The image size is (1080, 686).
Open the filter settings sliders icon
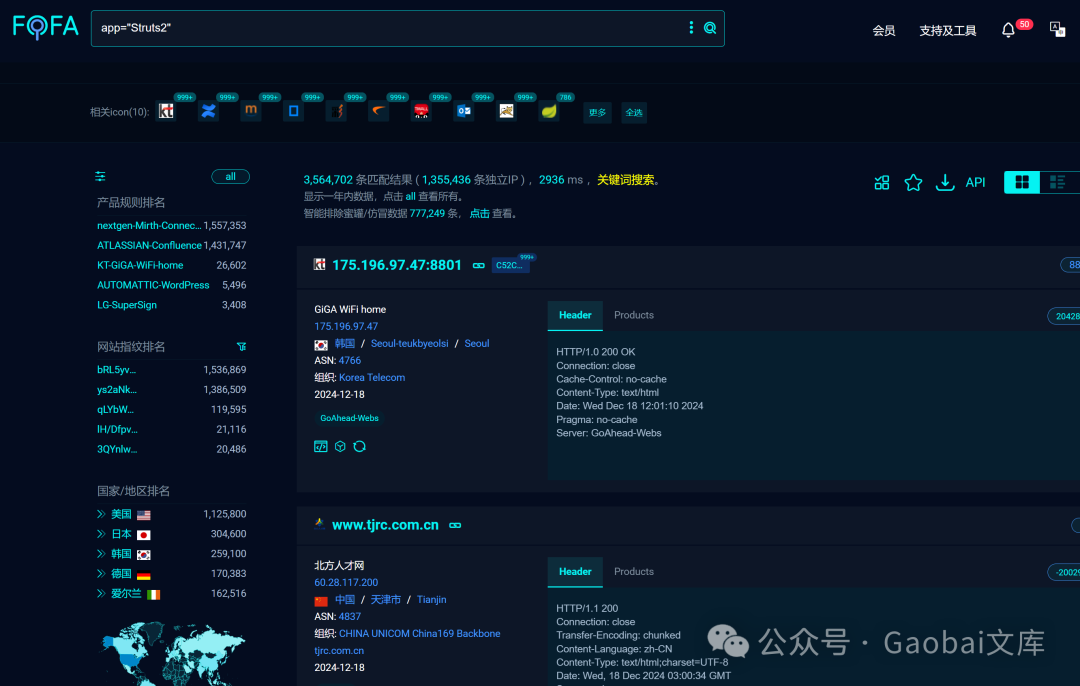point(101,176)
